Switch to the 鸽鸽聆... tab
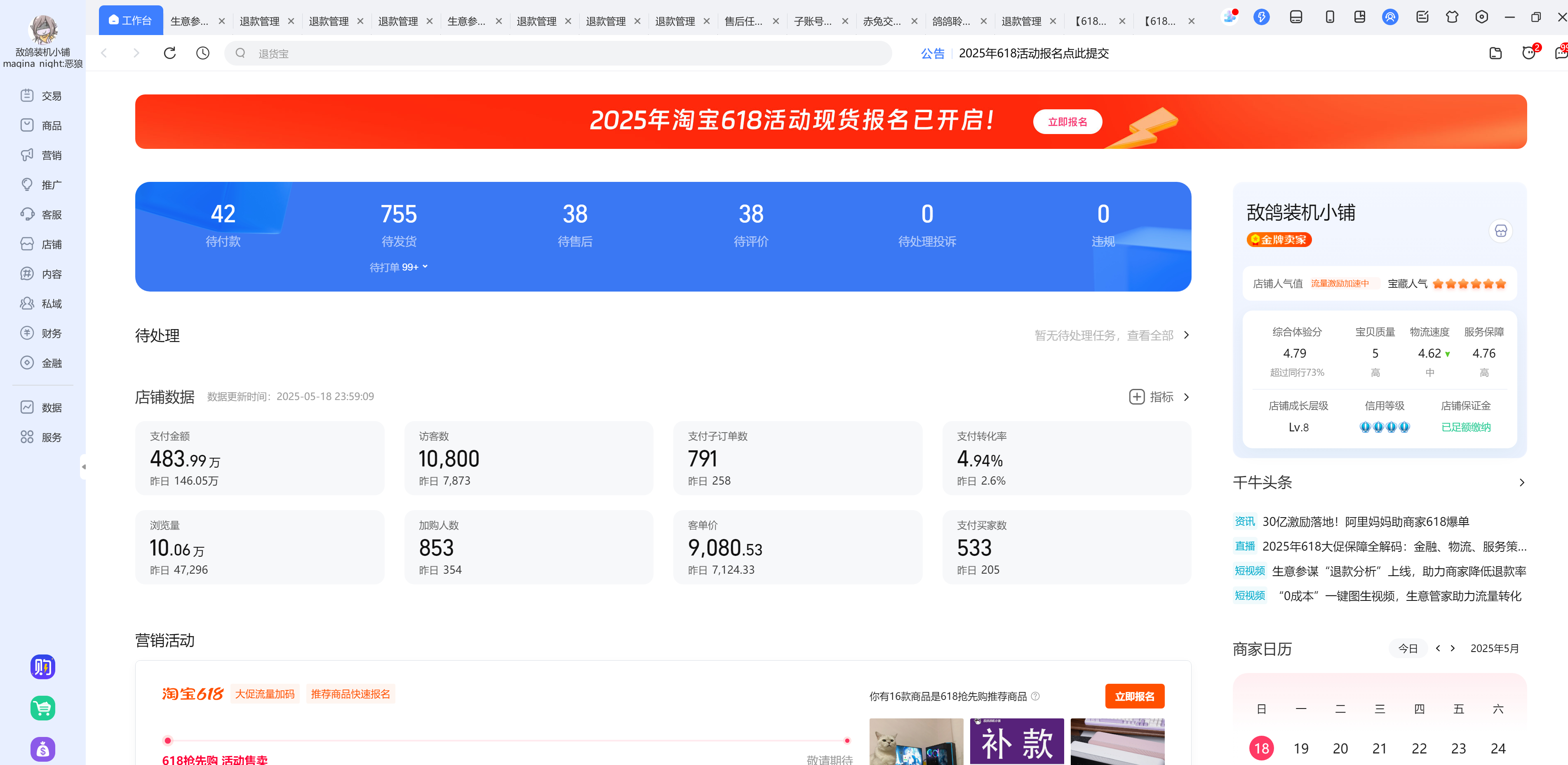 pyautogui.click(x=951, y=21)
